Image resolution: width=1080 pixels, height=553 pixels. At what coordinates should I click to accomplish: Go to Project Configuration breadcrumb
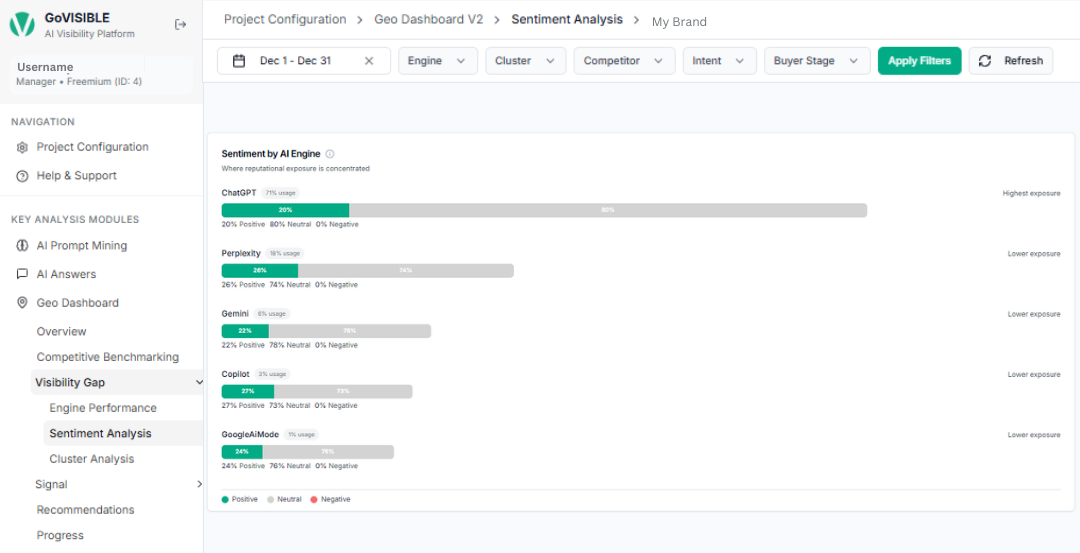285,19
